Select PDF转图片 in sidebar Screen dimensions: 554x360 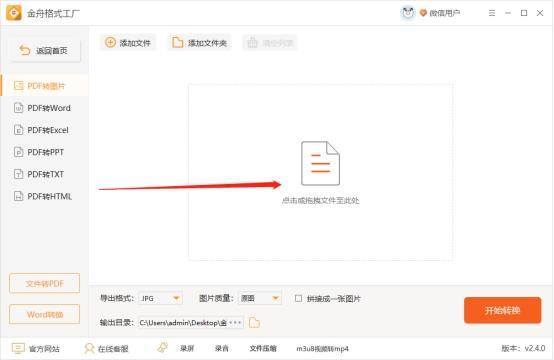point(45,86)
